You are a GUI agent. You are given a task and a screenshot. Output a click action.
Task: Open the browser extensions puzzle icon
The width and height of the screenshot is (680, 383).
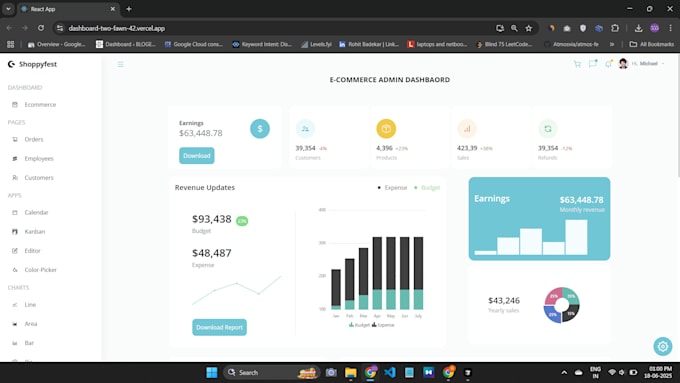pyautogui.click(x=615, y=28)
